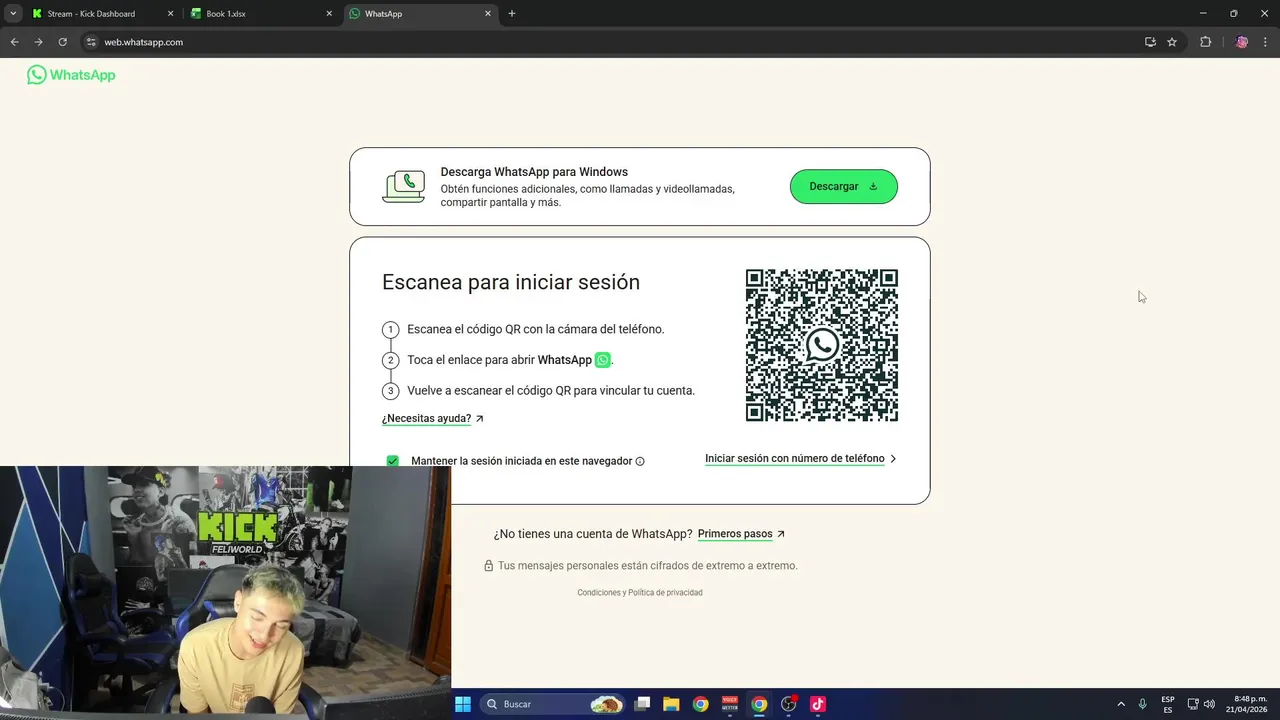Click the 'Primeros pasos' link

click(741, 534)
